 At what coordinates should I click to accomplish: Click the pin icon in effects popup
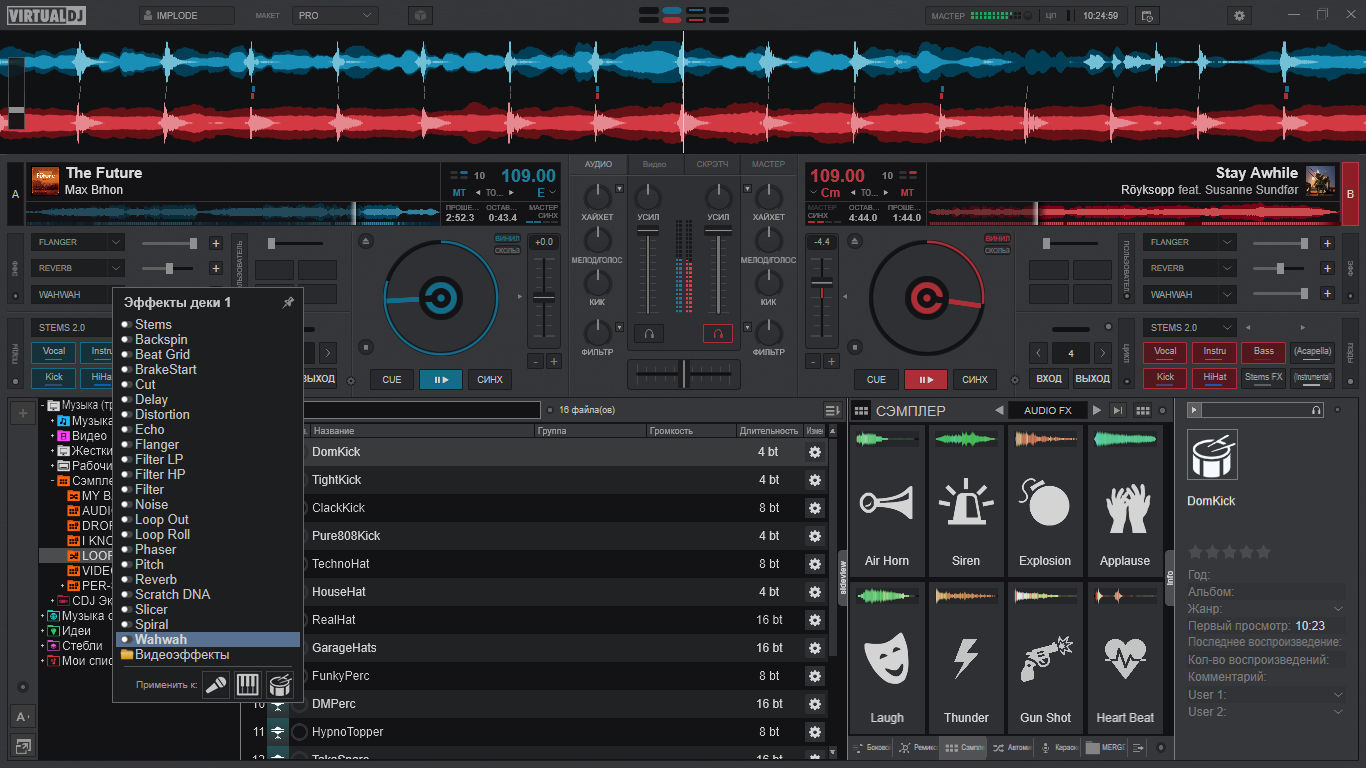click(x=288, y=303)
